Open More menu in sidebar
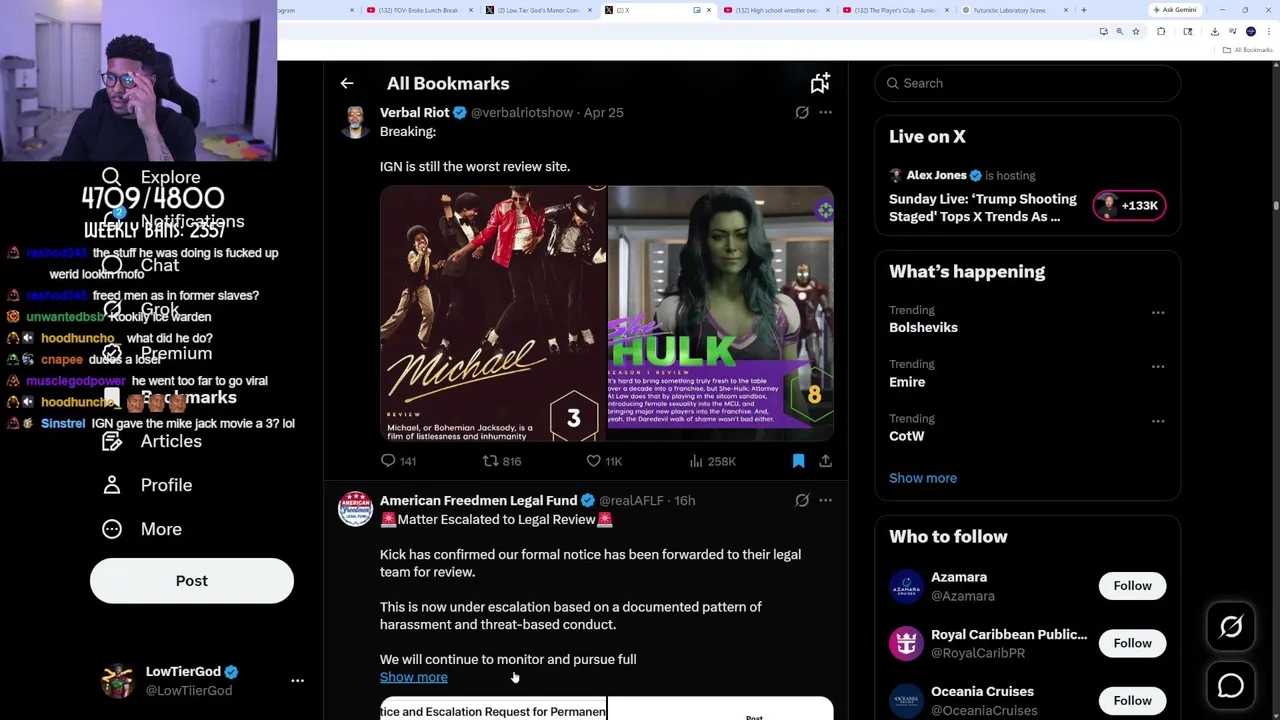 (x=142, y=529)
